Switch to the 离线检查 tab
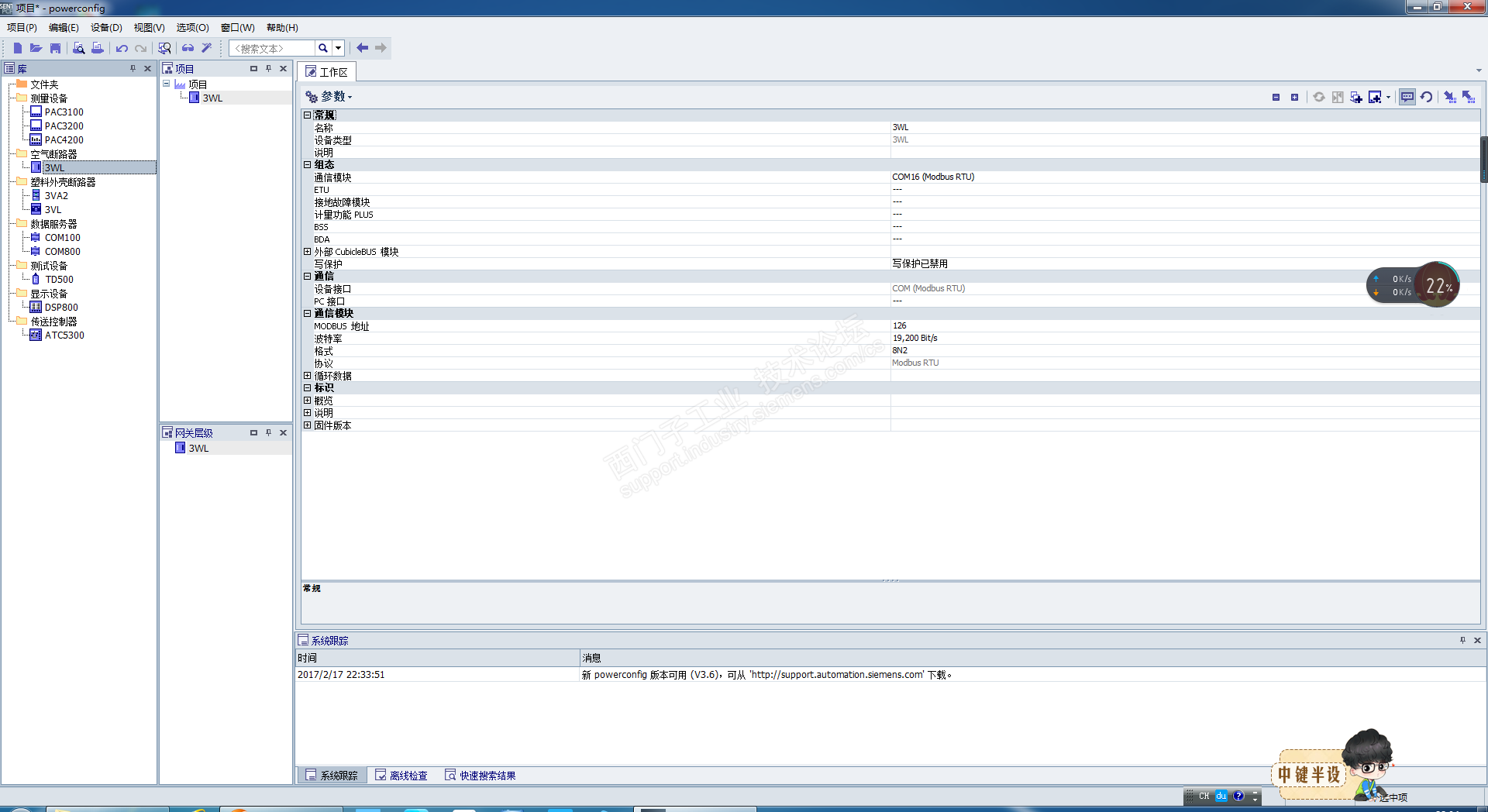The height and width of the screenshot is (812, 1488). point(401,776)
